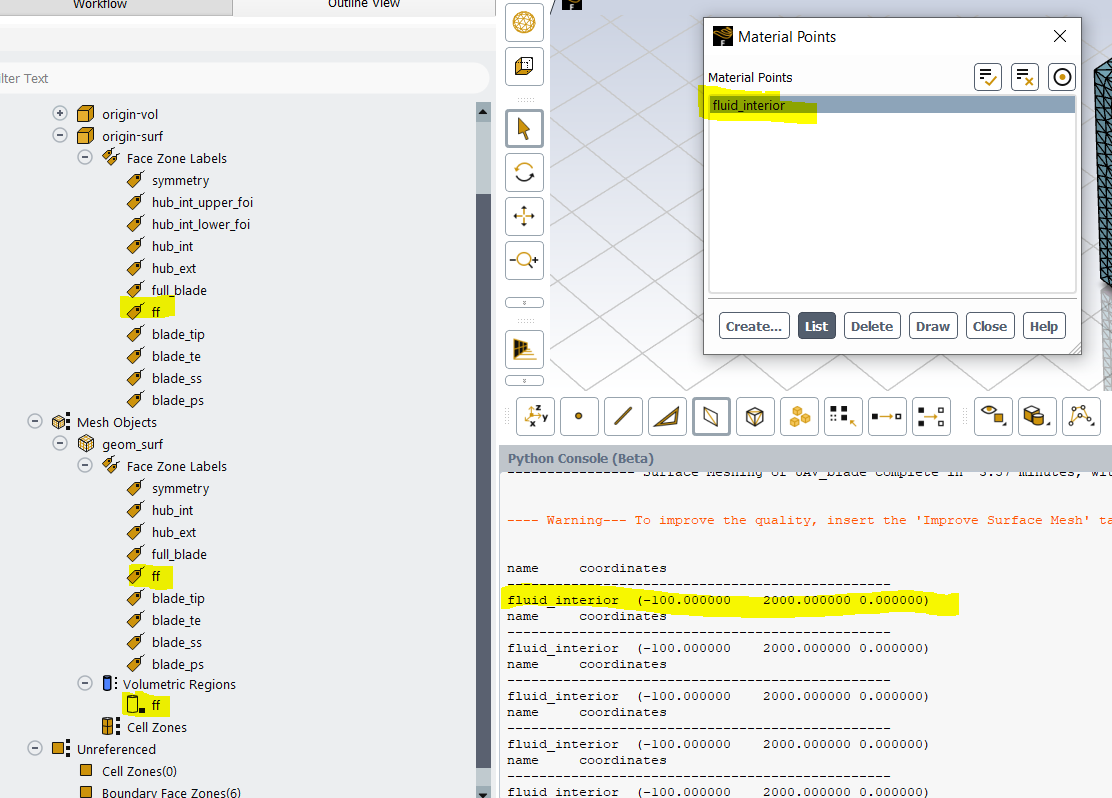Click the Delete button in Material Points
This screenshot has height=798, width=1112.
coord(872,326)
